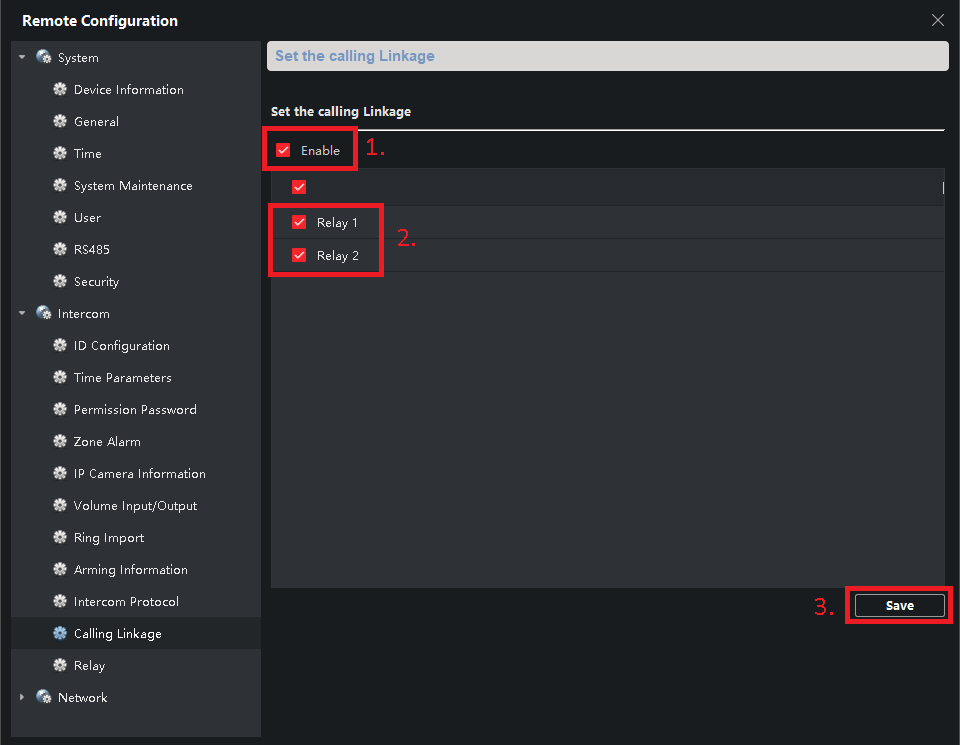Open the ID Configuration page
This screenshot has height=745, width=960.
coord(121,346)
